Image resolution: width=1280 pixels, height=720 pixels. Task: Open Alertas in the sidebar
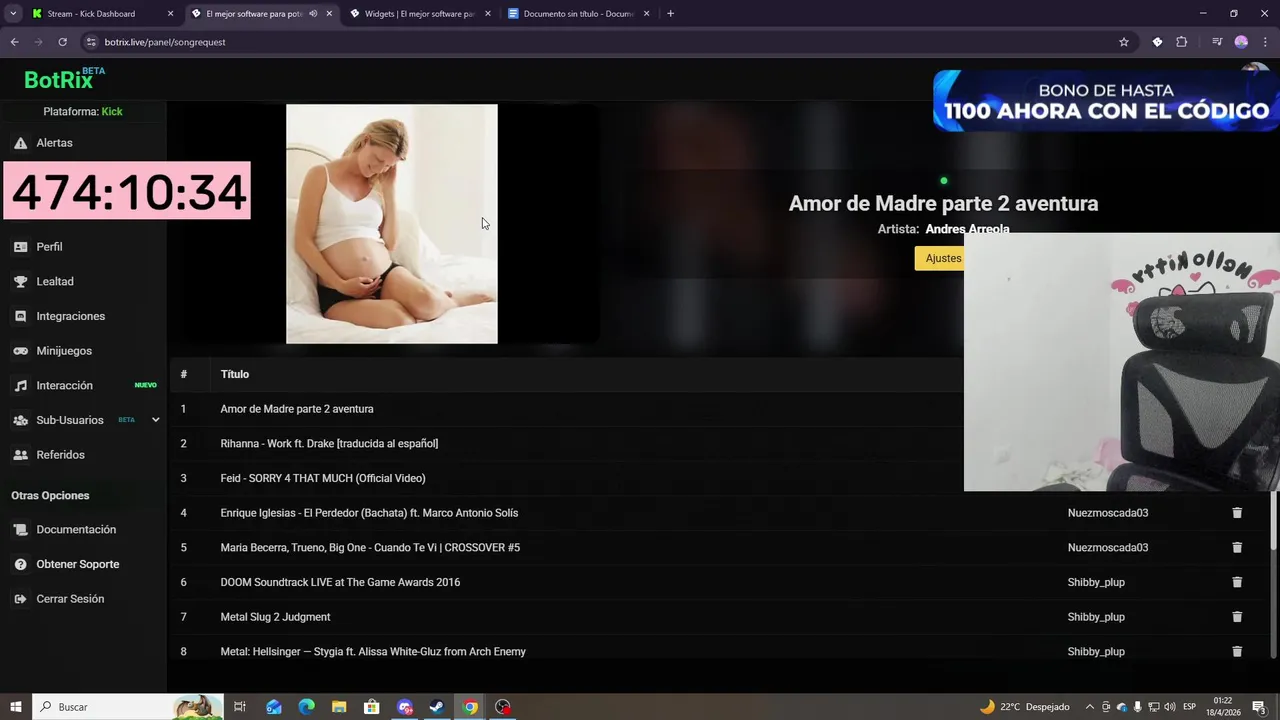click(54, 143)
